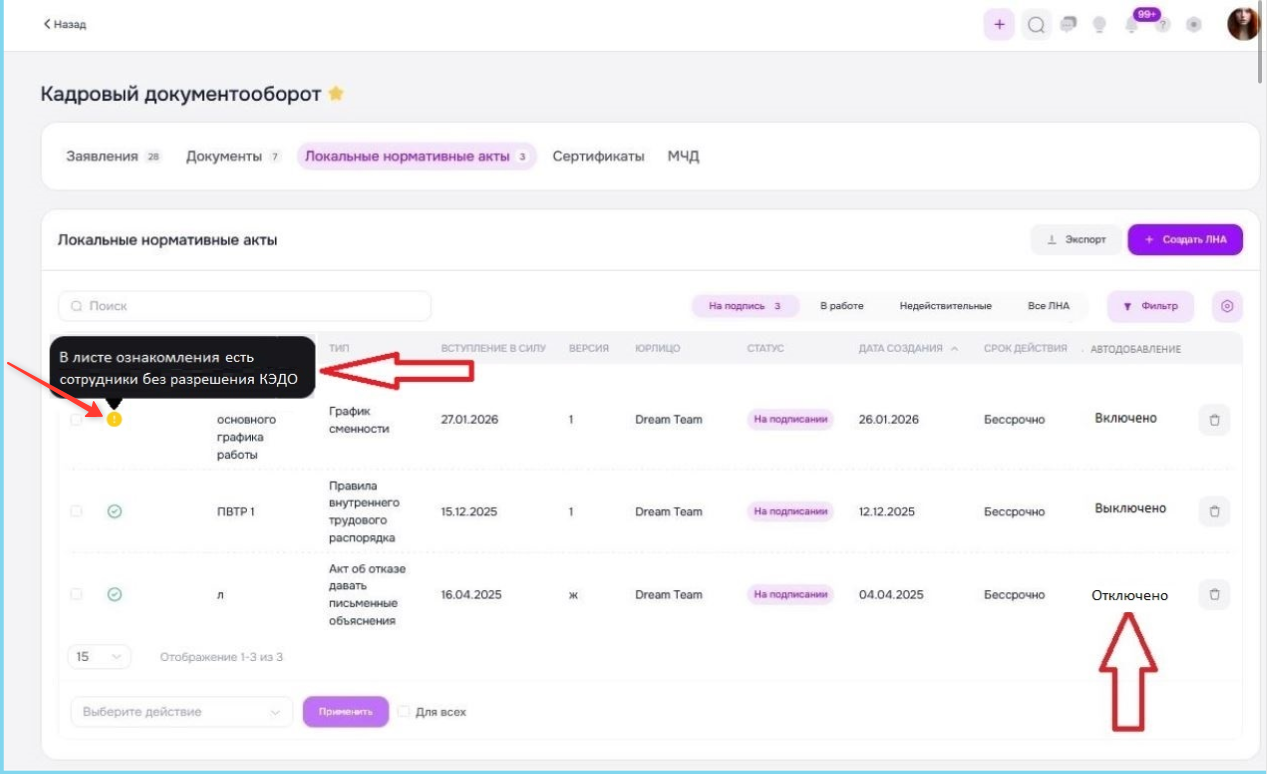Open Выберите действие dropdown

tap(182, 712)
